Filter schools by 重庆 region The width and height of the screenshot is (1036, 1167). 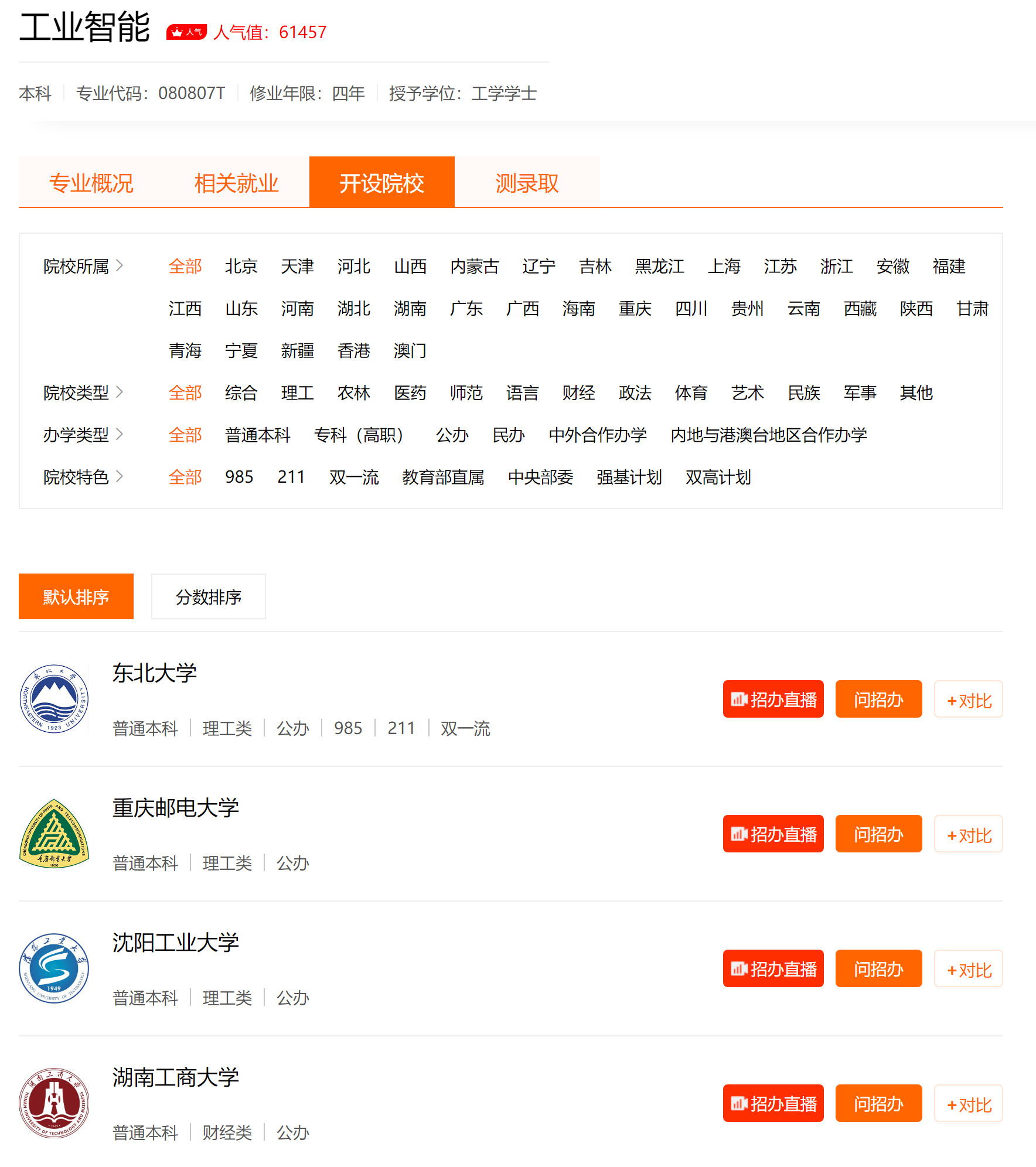(635, 308)
